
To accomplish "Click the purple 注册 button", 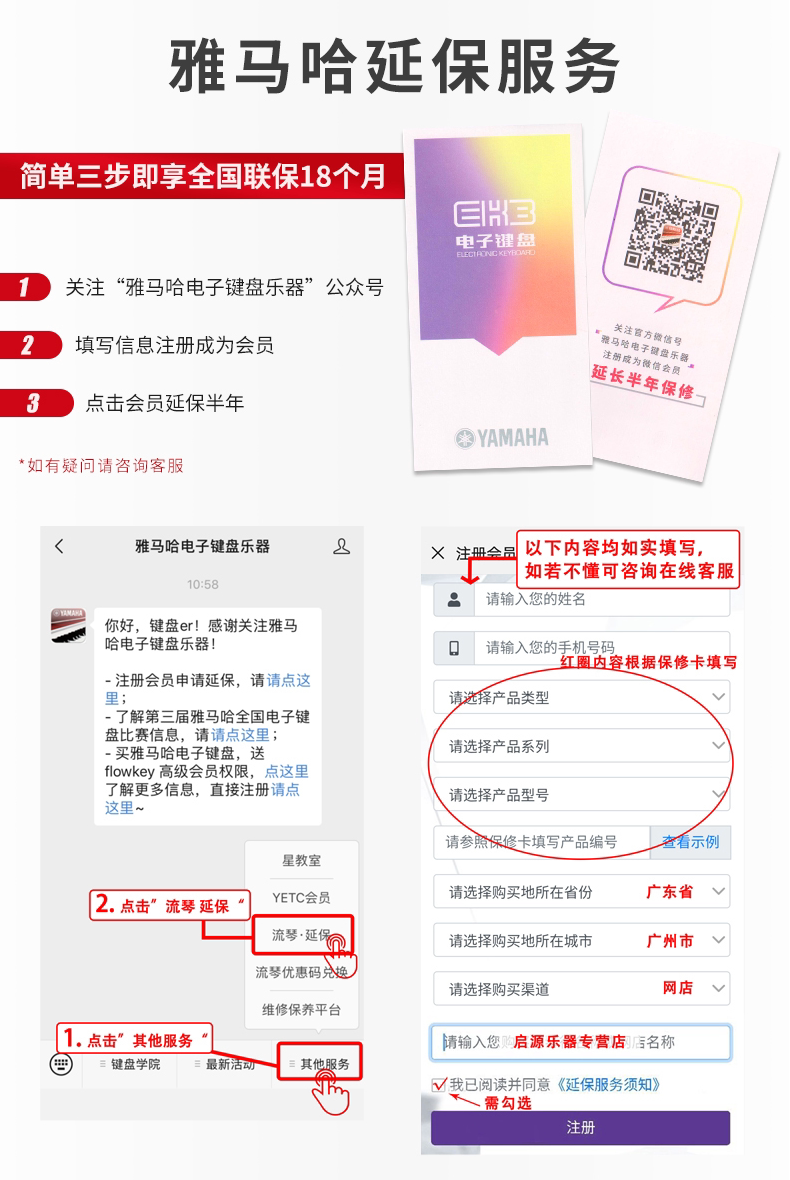I will (x=580, y=1127).
